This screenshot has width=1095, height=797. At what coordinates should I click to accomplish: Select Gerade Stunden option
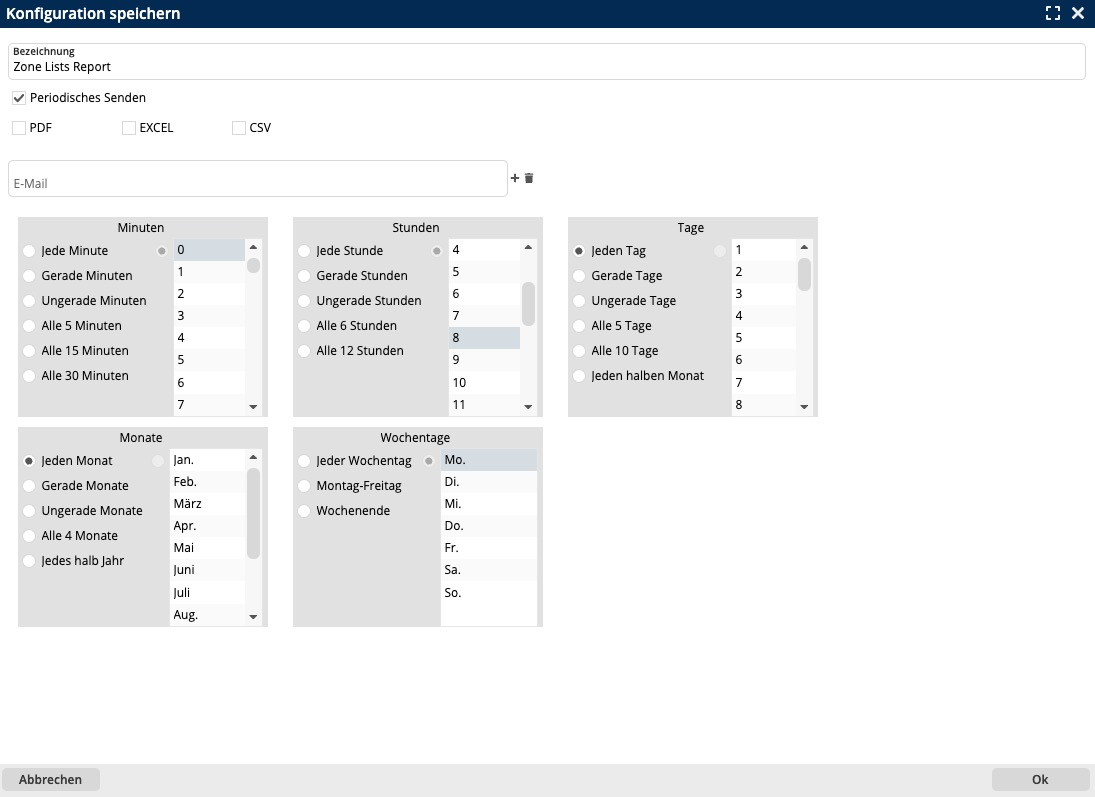[304, 276]
